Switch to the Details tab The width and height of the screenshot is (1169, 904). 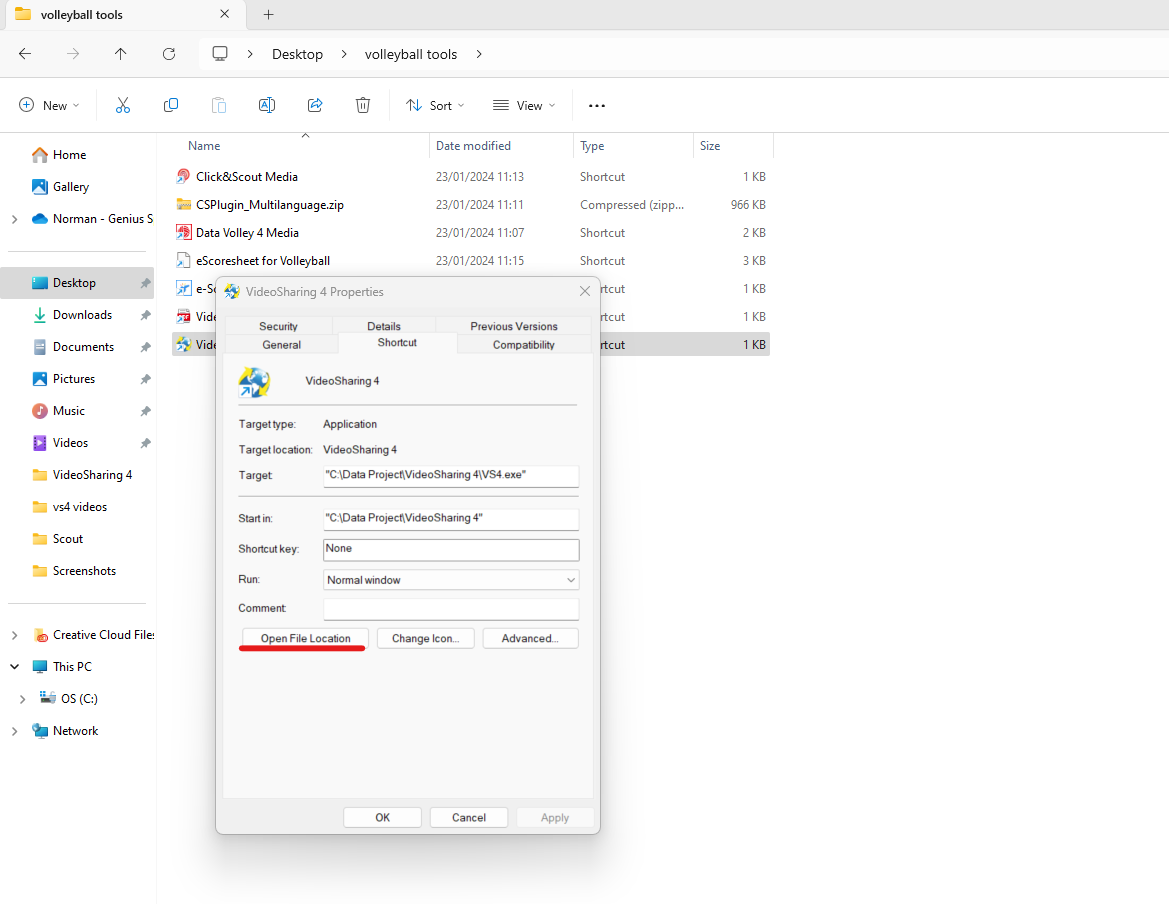[384, 326]
